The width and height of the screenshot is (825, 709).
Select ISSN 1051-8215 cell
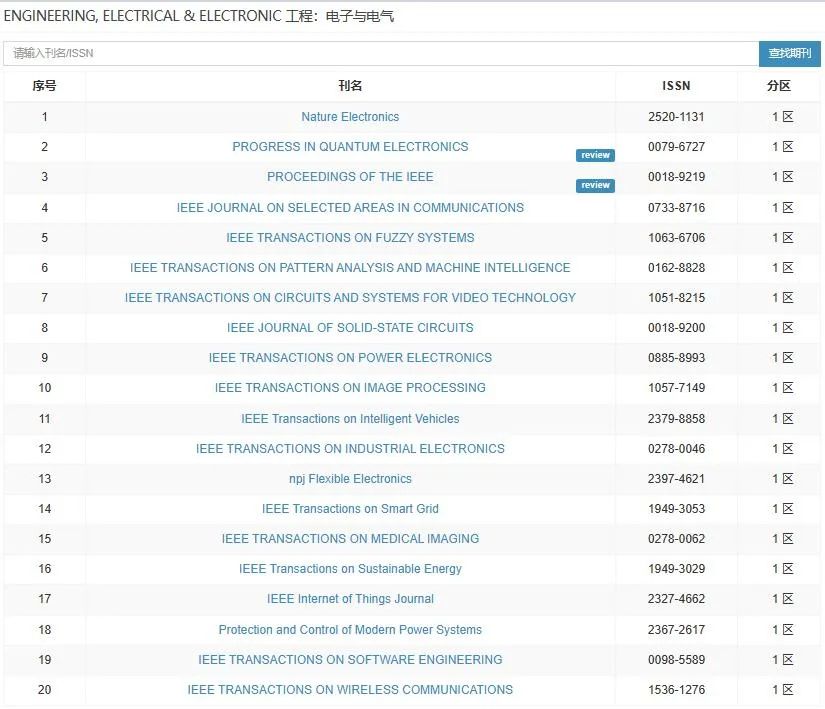(676, 298)
